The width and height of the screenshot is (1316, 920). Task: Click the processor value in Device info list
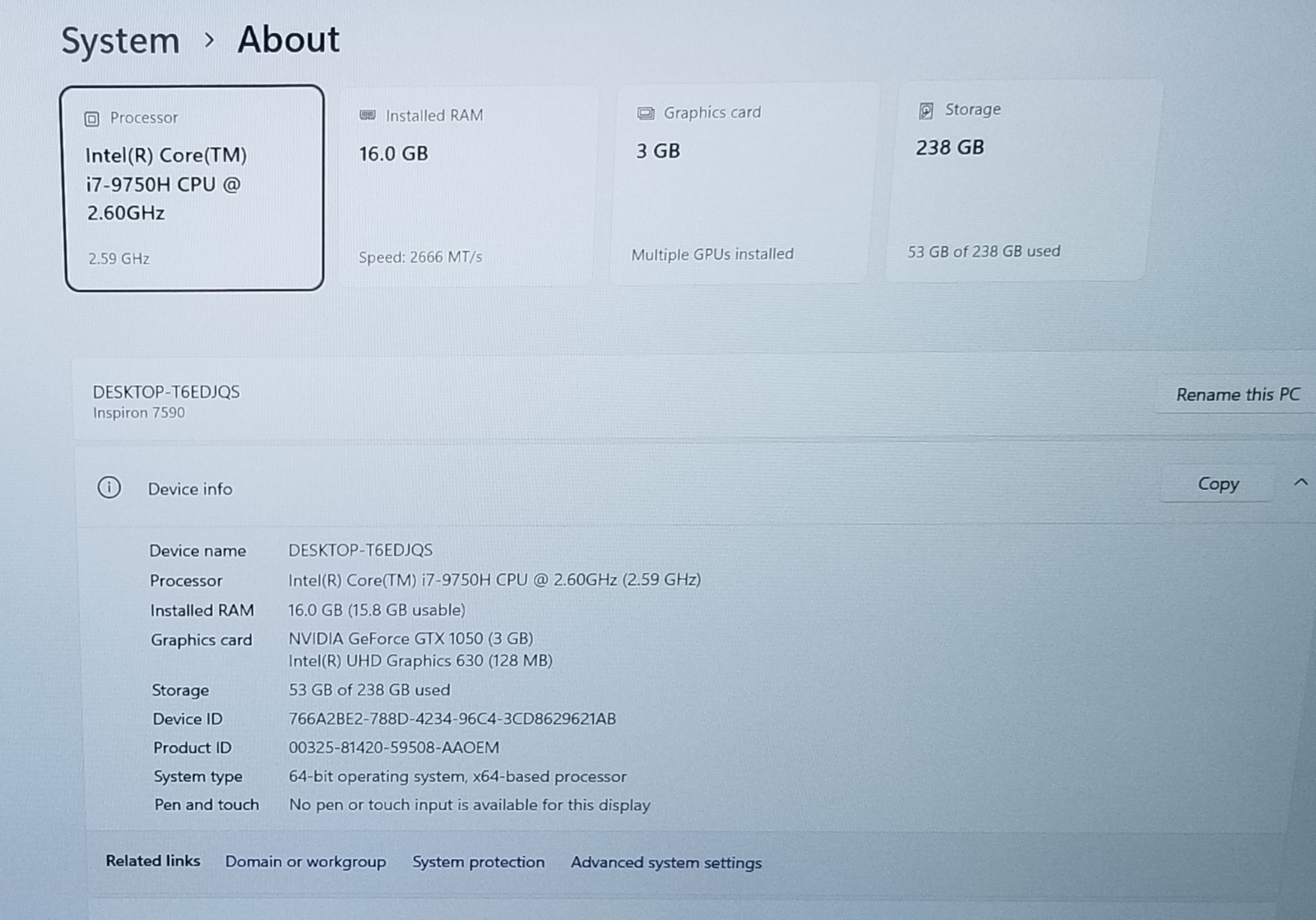click(x=494, y=580)
